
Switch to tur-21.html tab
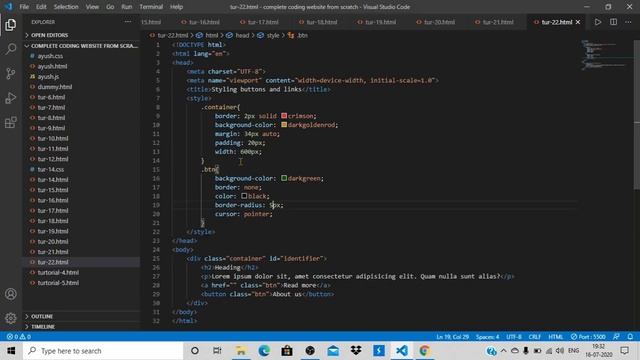pyautogui.click(x=498, y=22)
